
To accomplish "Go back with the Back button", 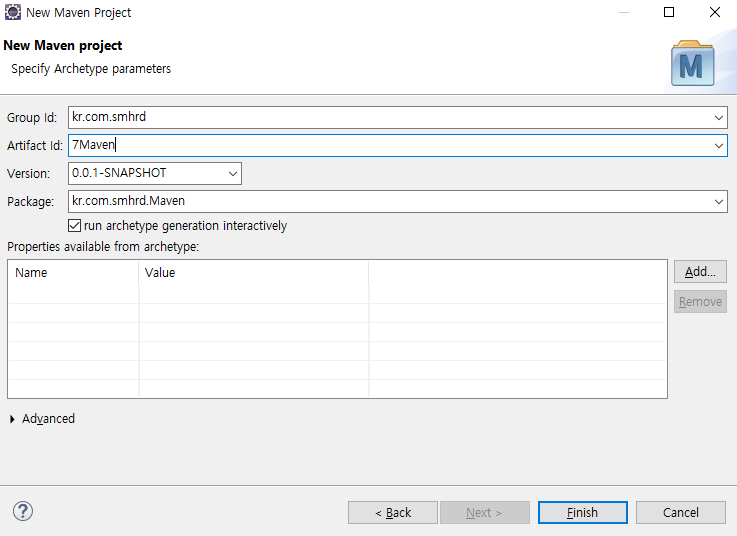I will [393, 512].
